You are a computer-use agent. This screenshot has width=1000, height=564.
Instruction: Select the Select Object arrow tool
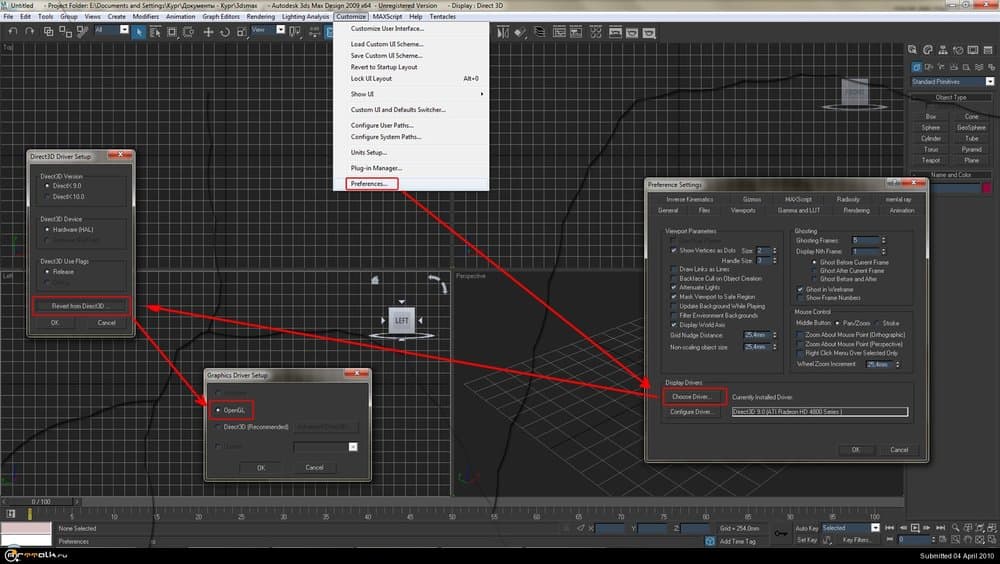140,31
